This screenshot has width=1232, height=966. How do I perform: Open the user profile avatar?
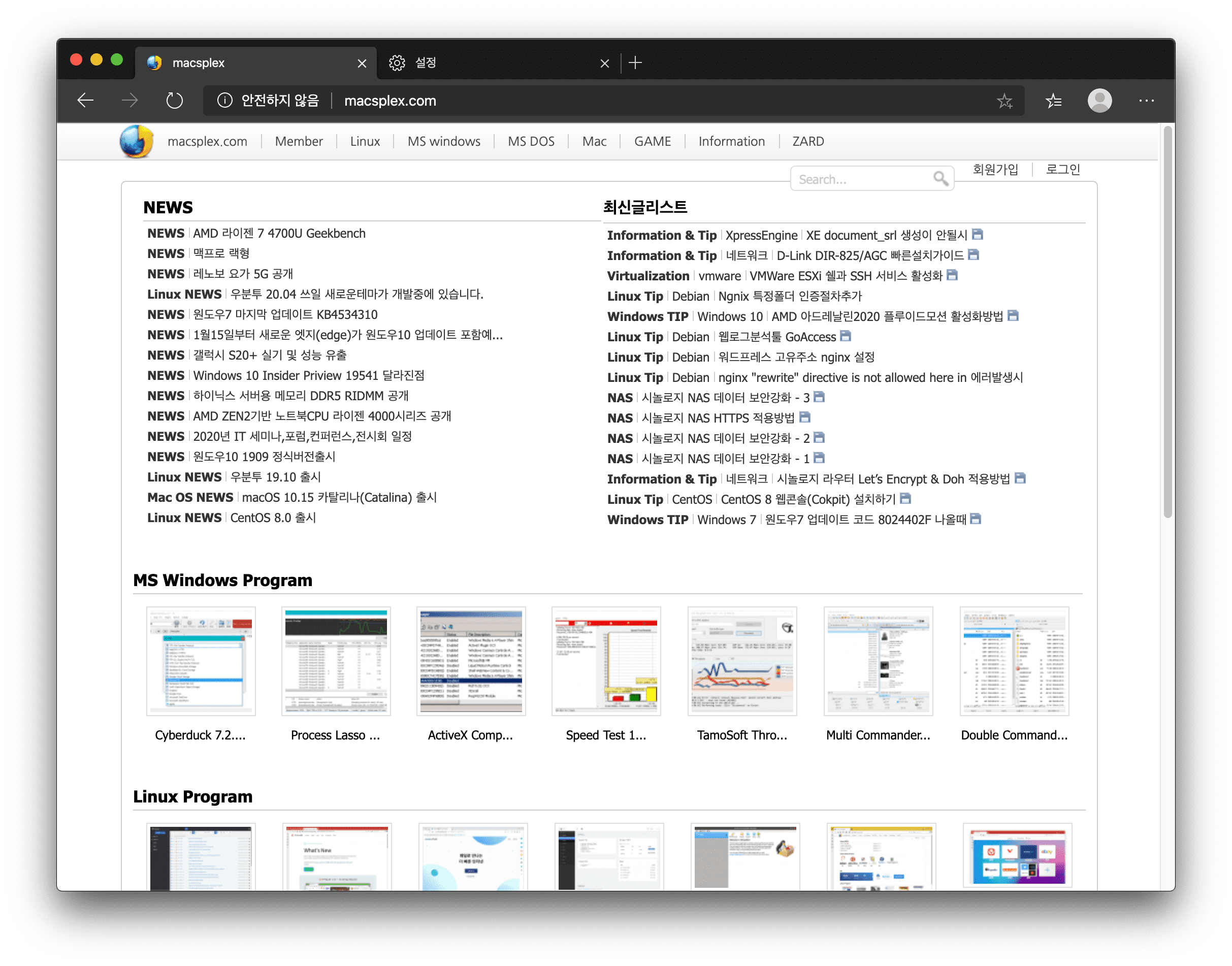pos(1099,101)
